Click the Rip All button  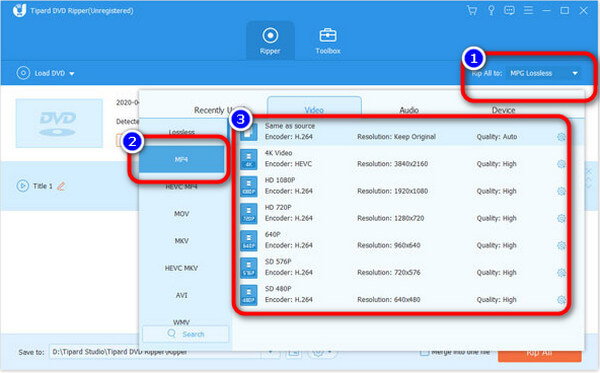point(540,353)
